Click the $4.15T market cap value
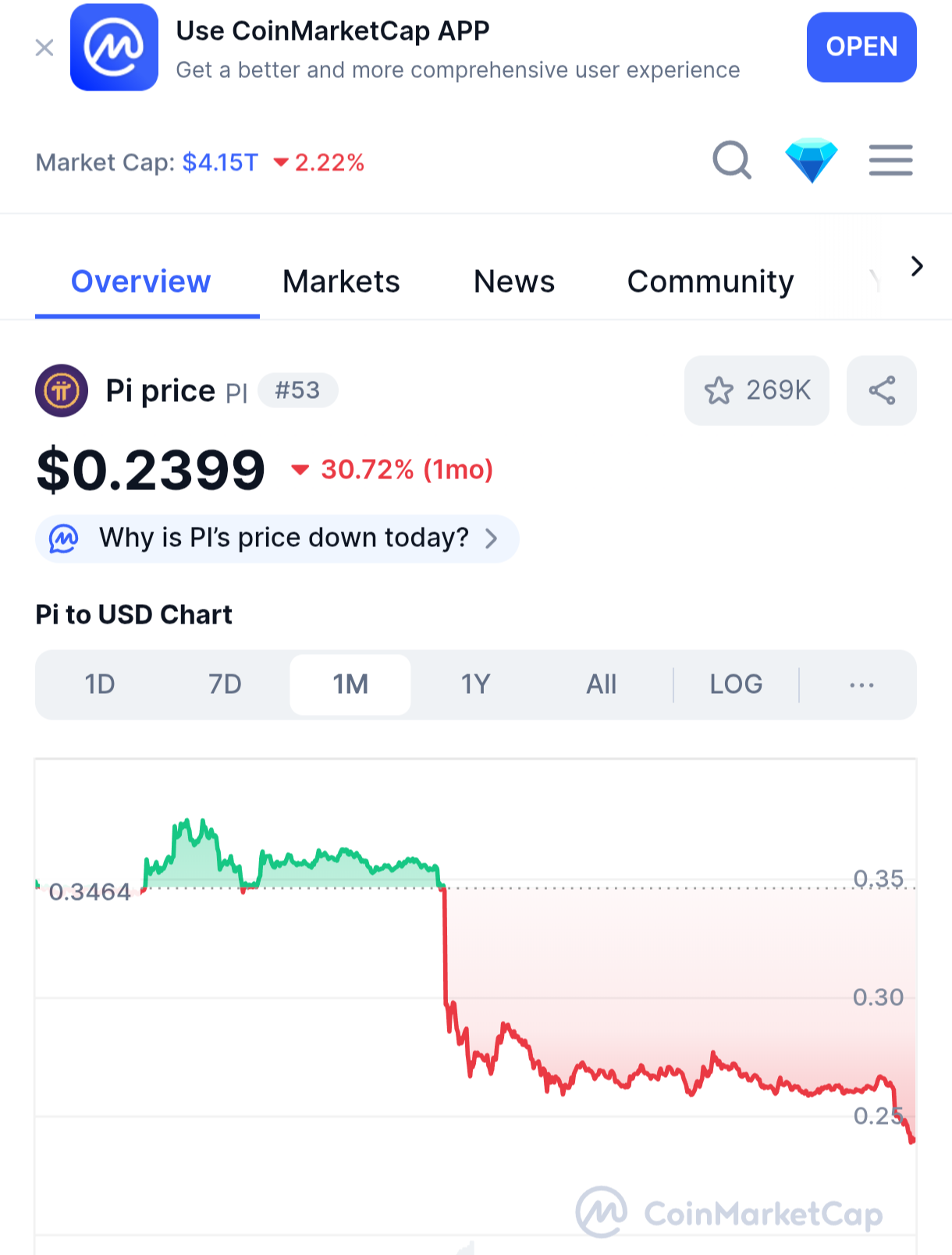This screenshot has height=1255, width=952. 220,162
